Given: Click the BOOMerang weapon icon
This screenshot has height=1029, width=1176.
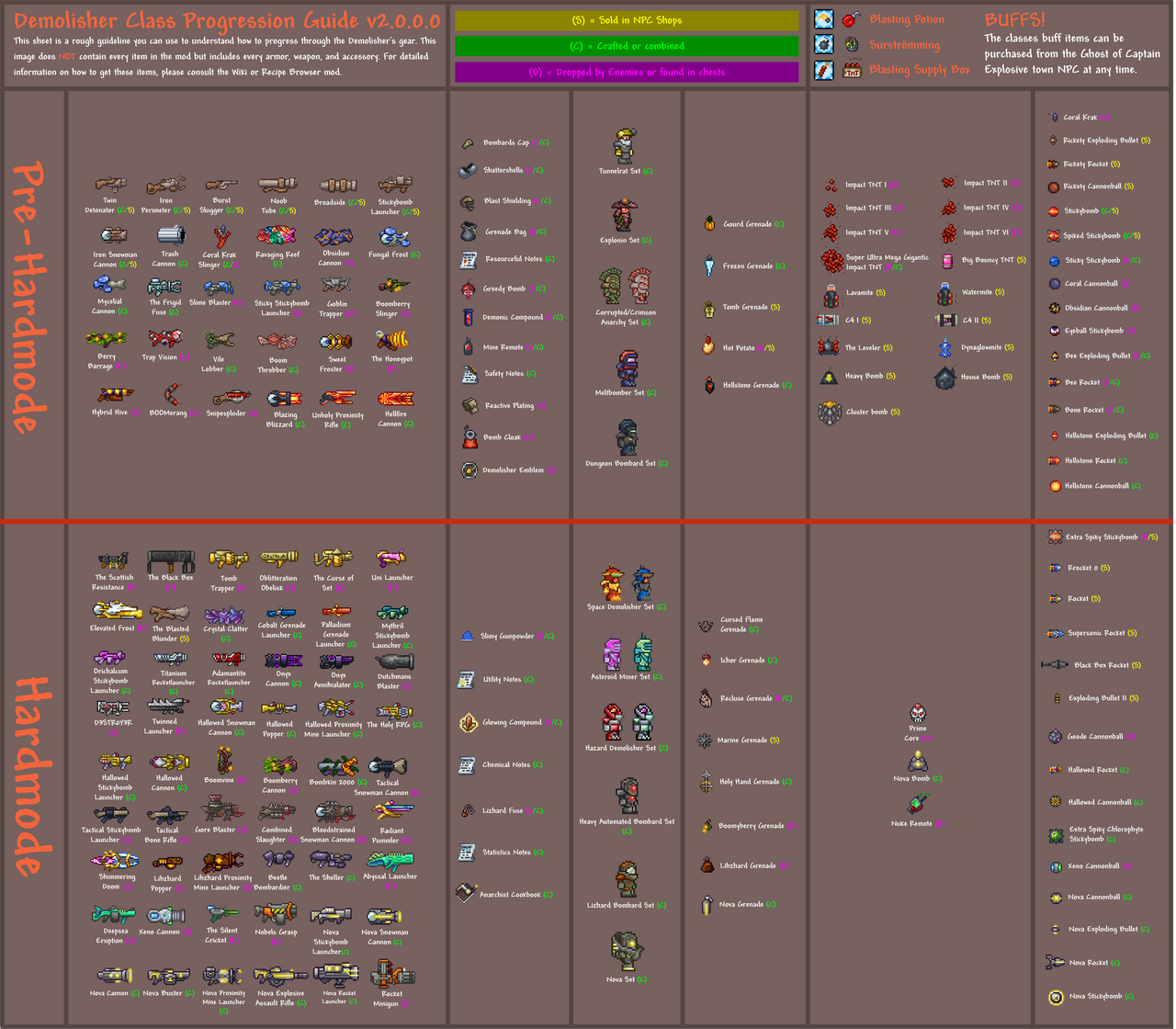Looking at the screenshot, I should tap(172, 396).
